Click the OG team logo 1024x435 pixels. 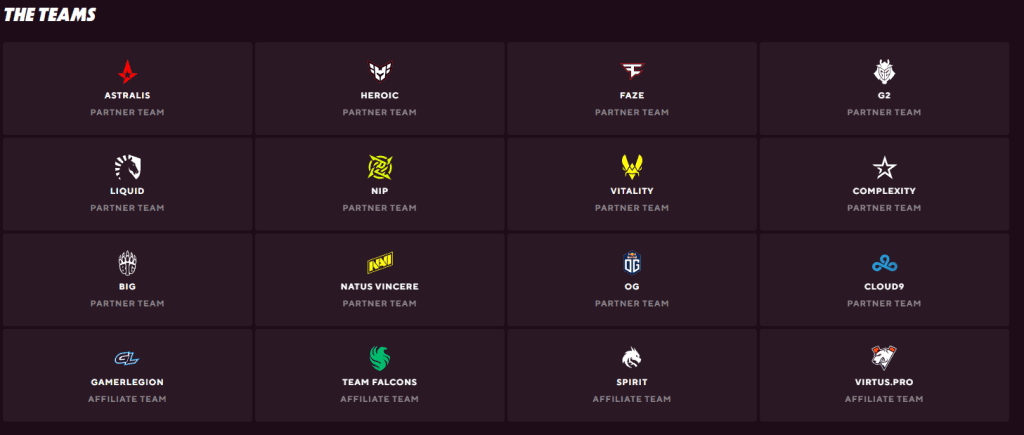(632, 263)
